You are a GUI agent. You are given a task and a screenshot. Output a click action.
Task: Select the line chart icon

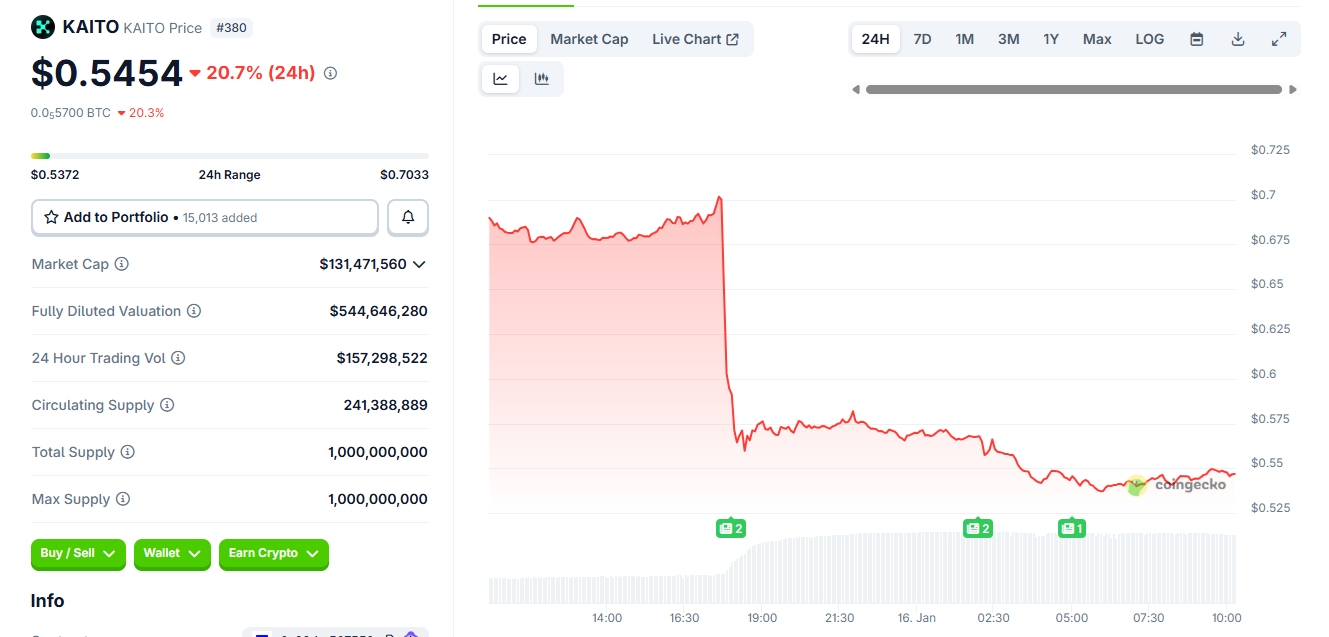click(x=500, y=78)
